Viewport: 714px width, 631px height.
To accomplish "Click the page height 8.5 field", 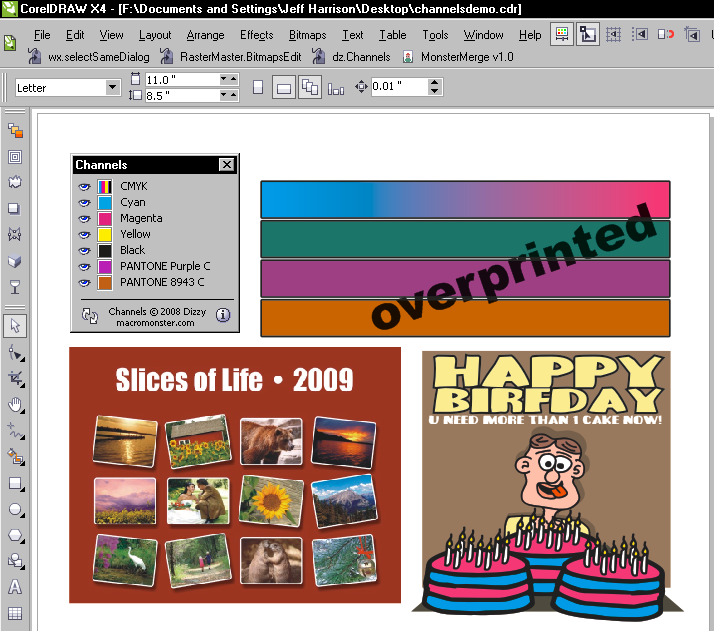I will (x=182, y=96).
